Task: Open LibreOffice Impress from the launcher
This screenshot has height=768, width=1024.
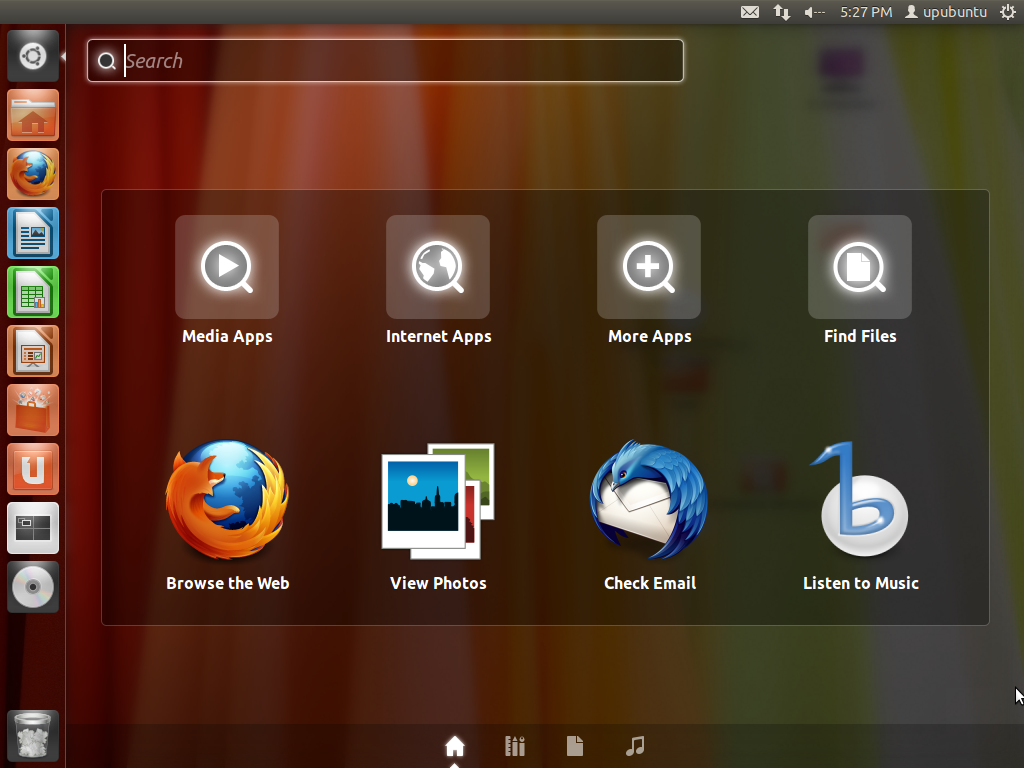Action: [x=33, y=351]
